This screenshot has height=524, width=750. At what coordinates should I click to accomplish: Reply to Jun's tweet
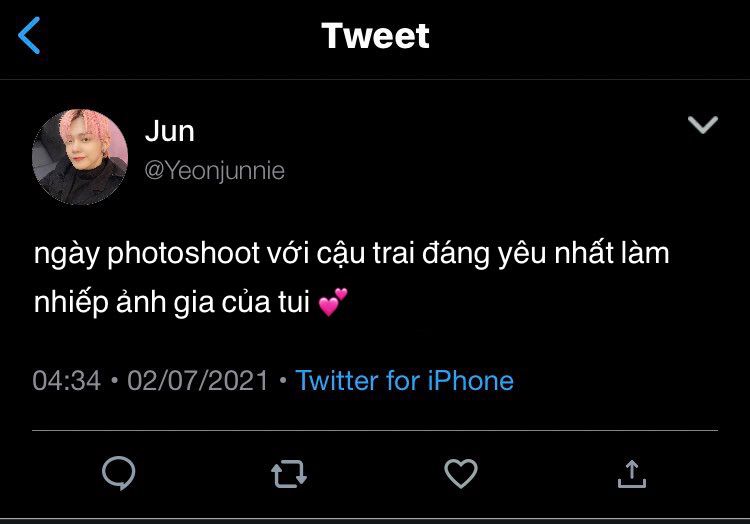coord(119,473)
